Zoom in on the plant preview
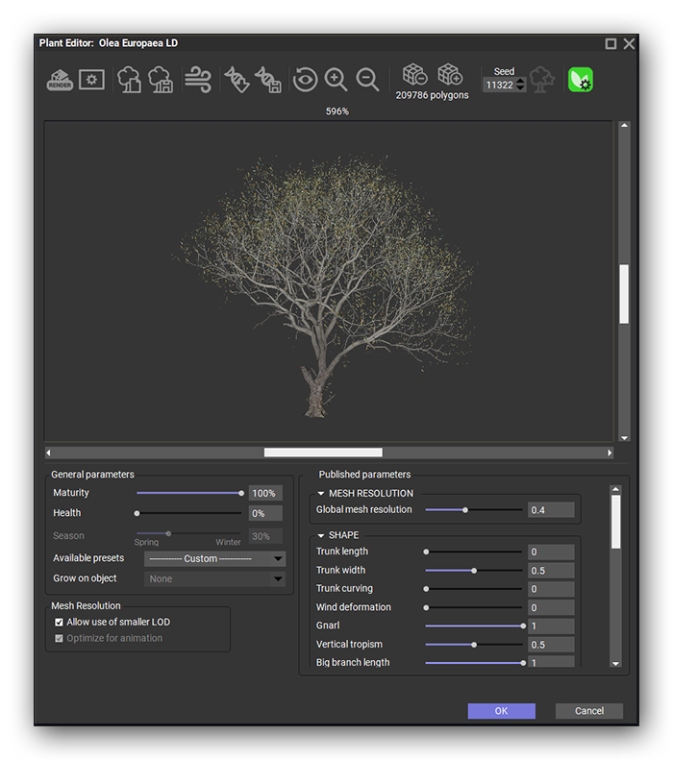 tap(336, 80)
